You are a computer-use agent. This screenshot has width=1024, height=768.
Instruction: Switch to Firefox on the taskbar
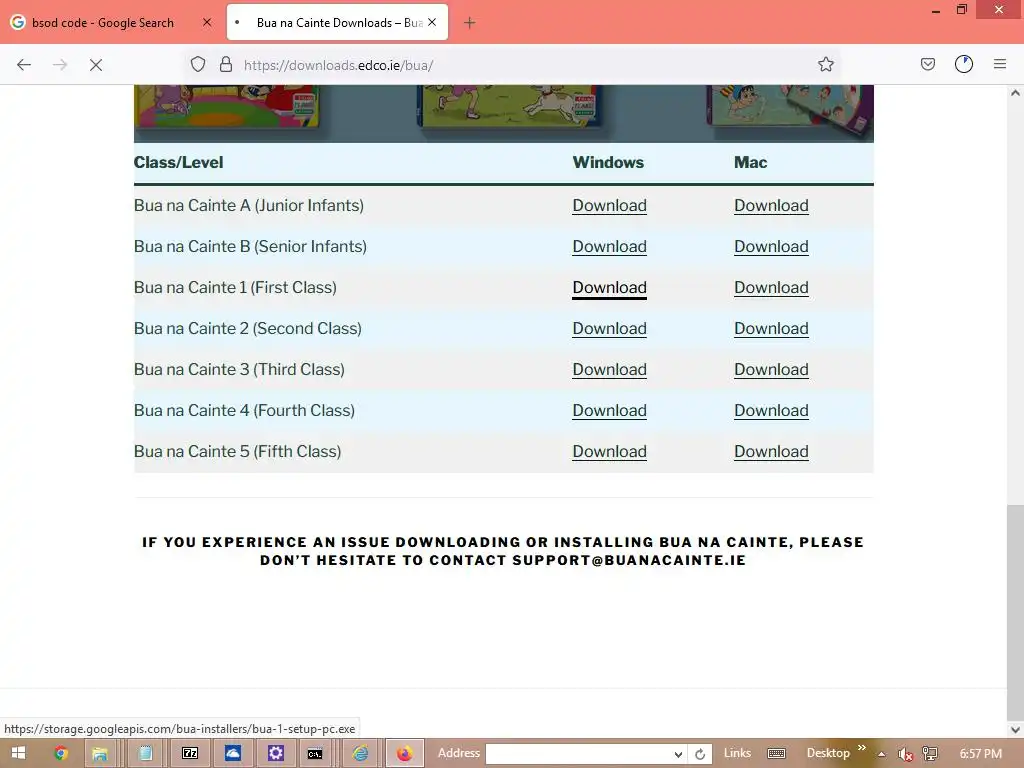[405, 754]
